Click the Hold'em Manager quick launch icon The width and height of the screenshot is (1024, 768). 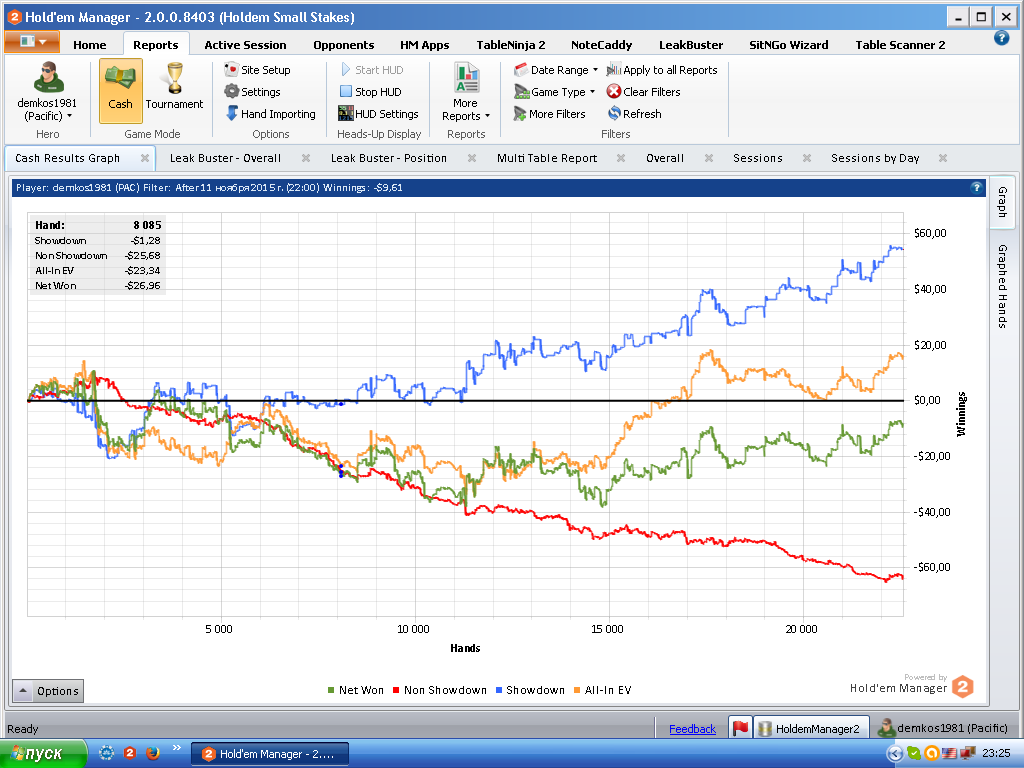tap(129, 753)
